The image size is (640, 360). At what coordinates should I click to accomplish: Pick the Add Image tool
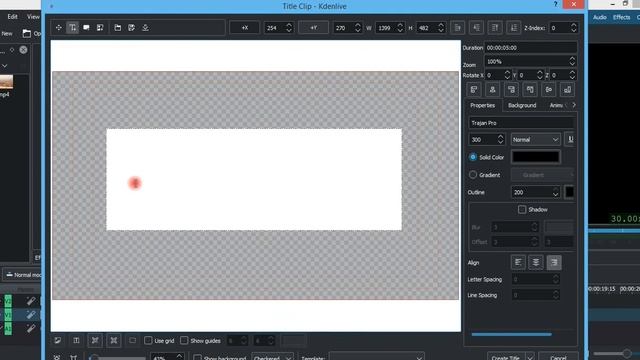point(100,28)
